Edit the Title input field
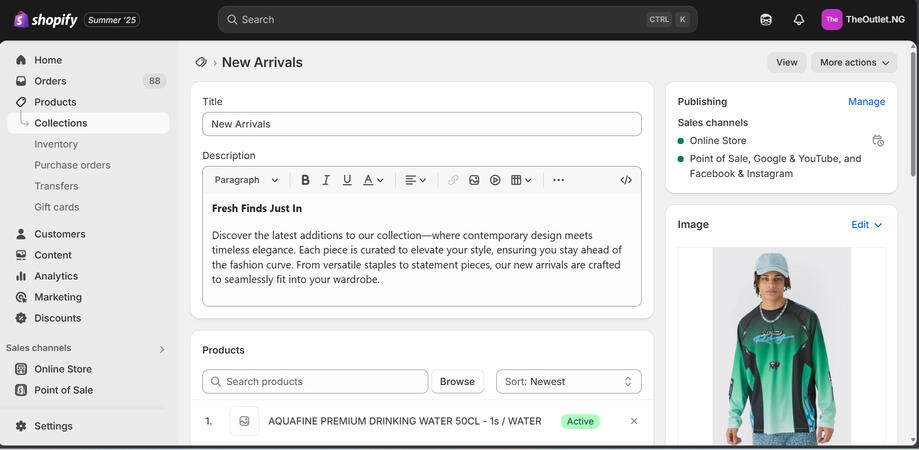This screenshot has height=450, width=919. click(x=422, y=124)
